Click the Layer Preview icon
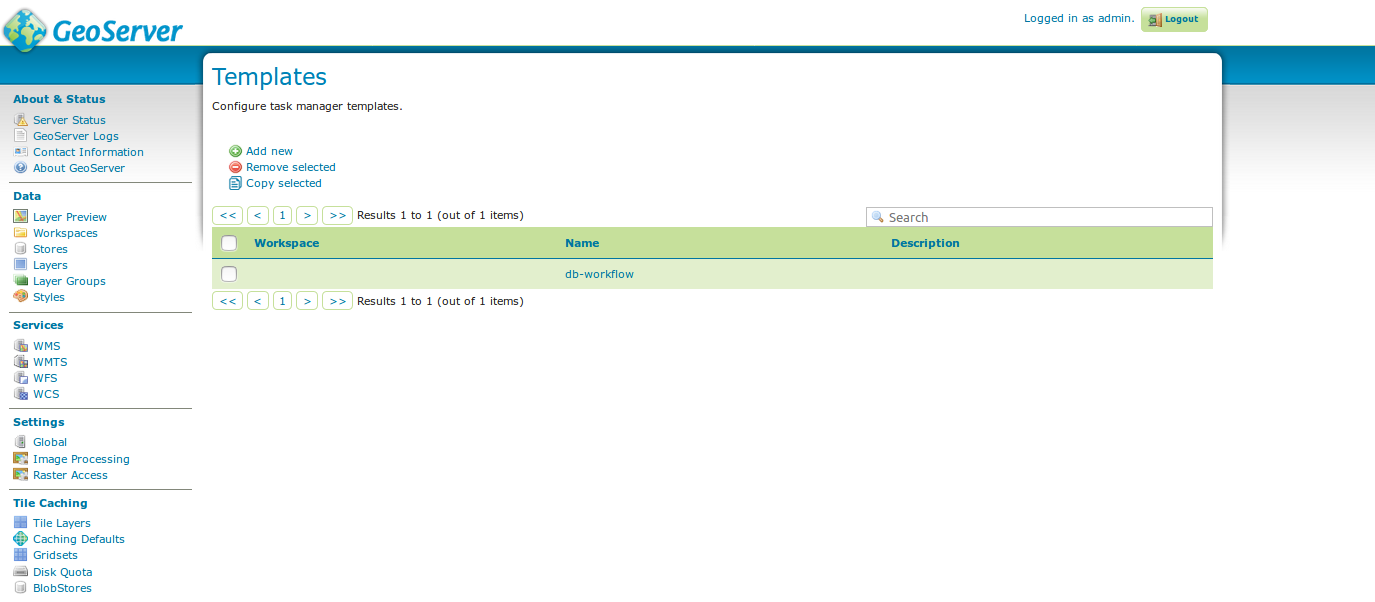This screenshot has height=602, width=1375. point(20,217)
